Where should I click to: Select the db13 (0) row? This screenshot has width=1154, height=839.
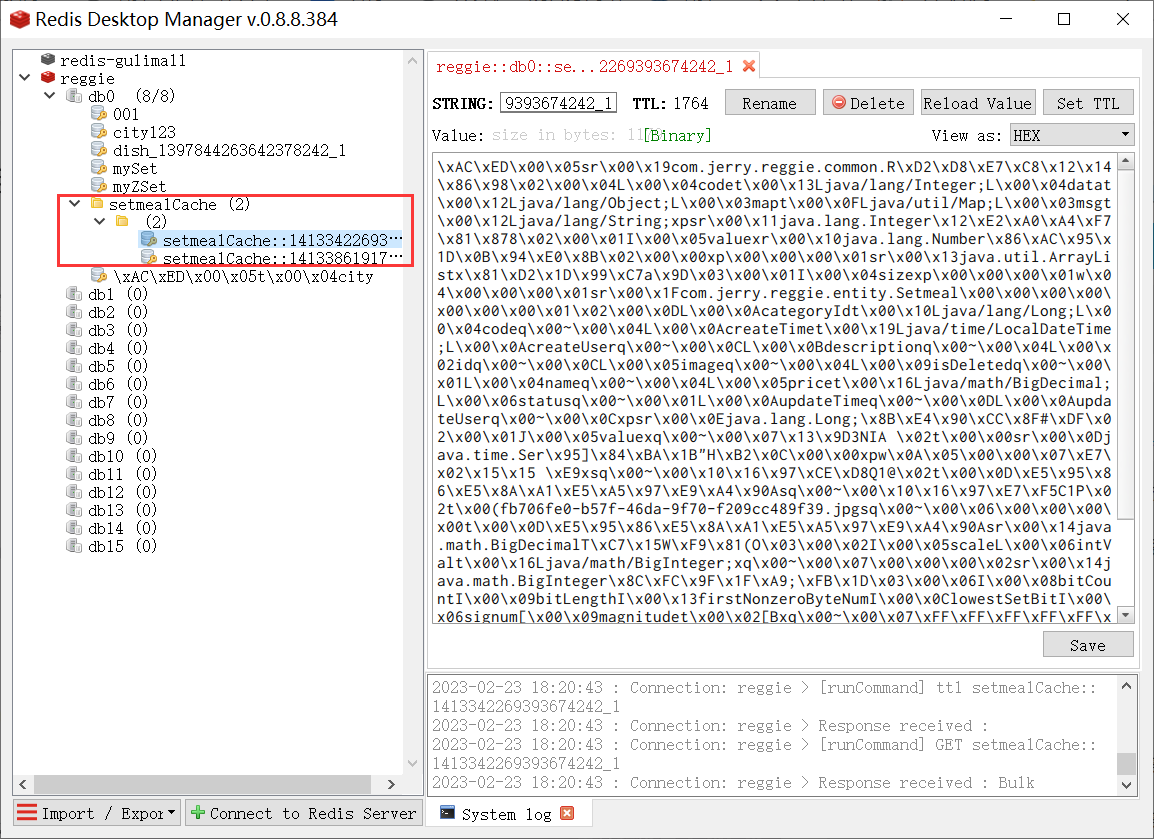[x=113, y=510]
